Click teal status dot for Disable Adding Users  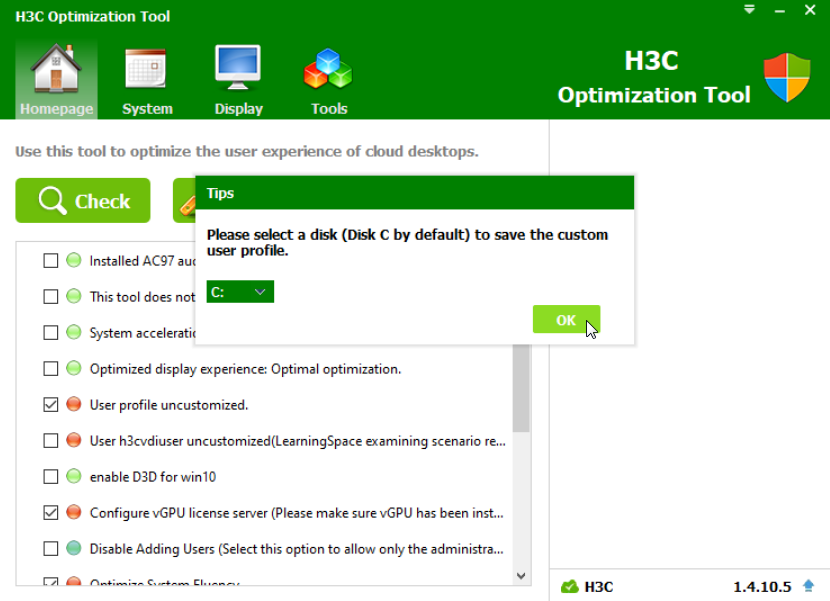pos(74,548)
